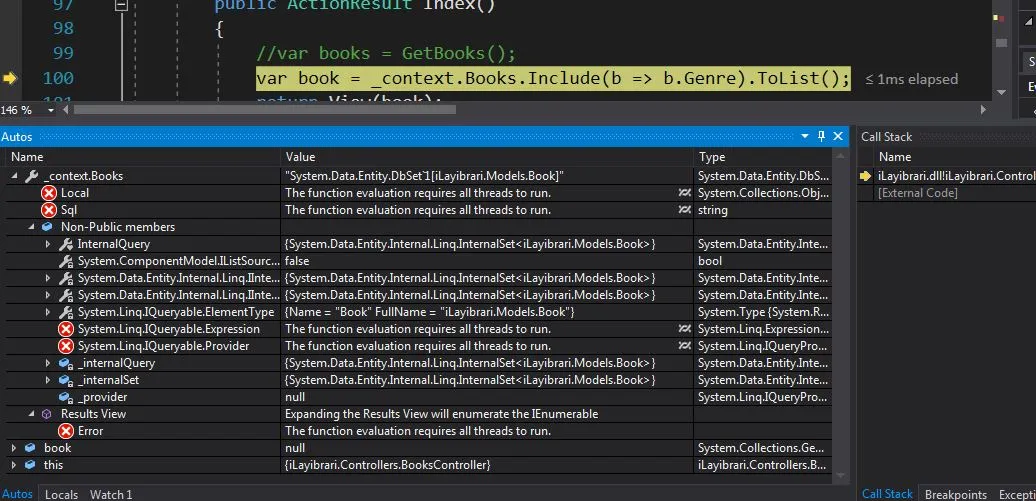1036x501 pixels.
Task: Click the error icon beside Sql
Action: [48, 210]
